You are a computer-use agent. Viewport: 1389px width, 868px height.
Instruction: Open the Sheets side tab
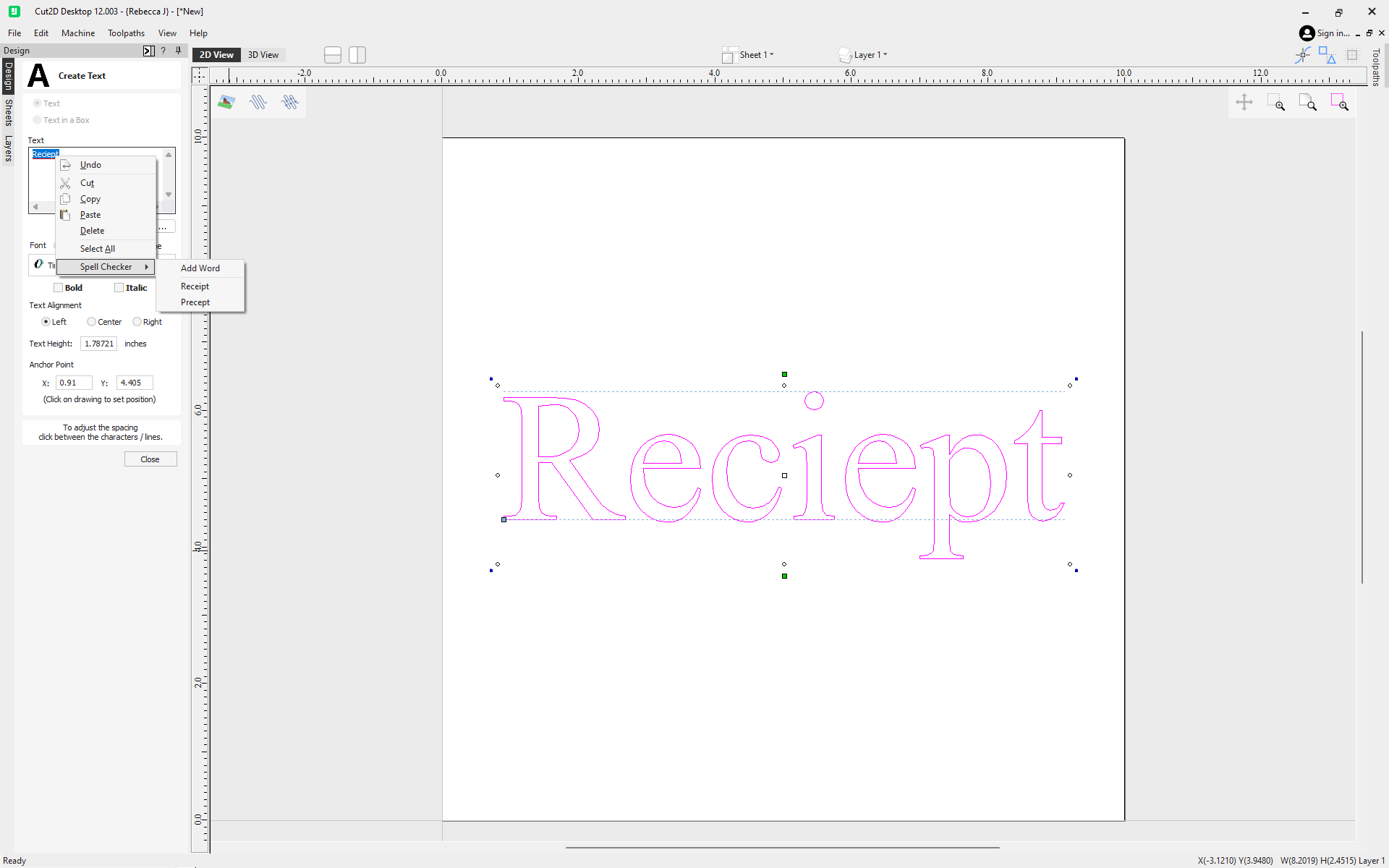point(8,113)
